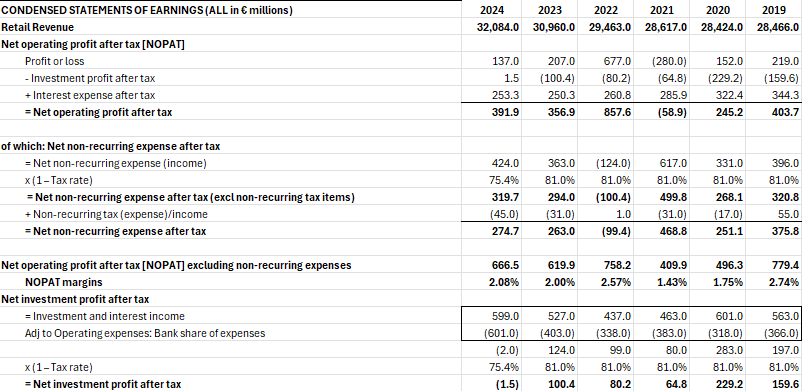Select interest expense value 344.3
802x391 pixels.
(x=787, y=95)
